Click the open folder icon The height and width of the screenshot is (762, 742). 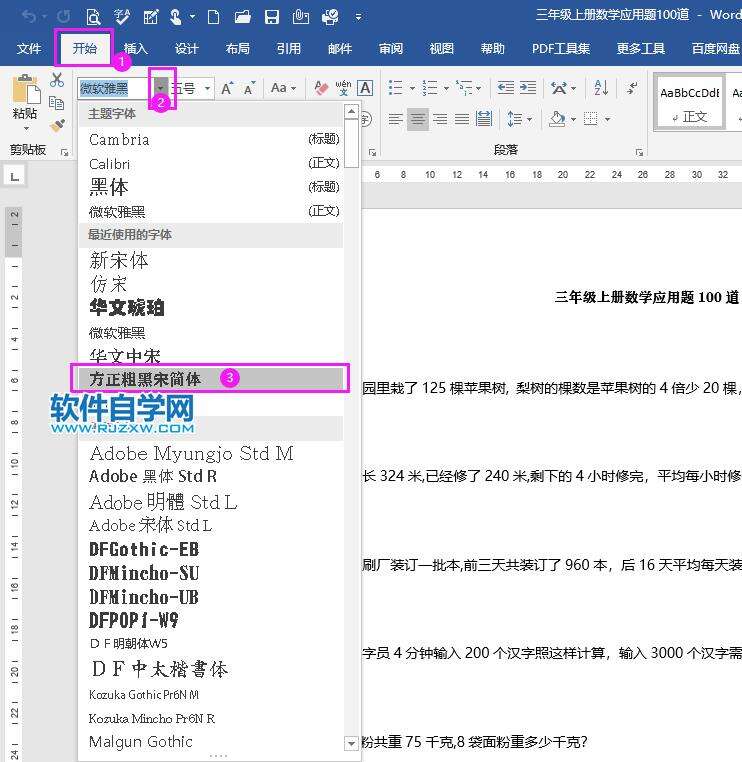242,17
